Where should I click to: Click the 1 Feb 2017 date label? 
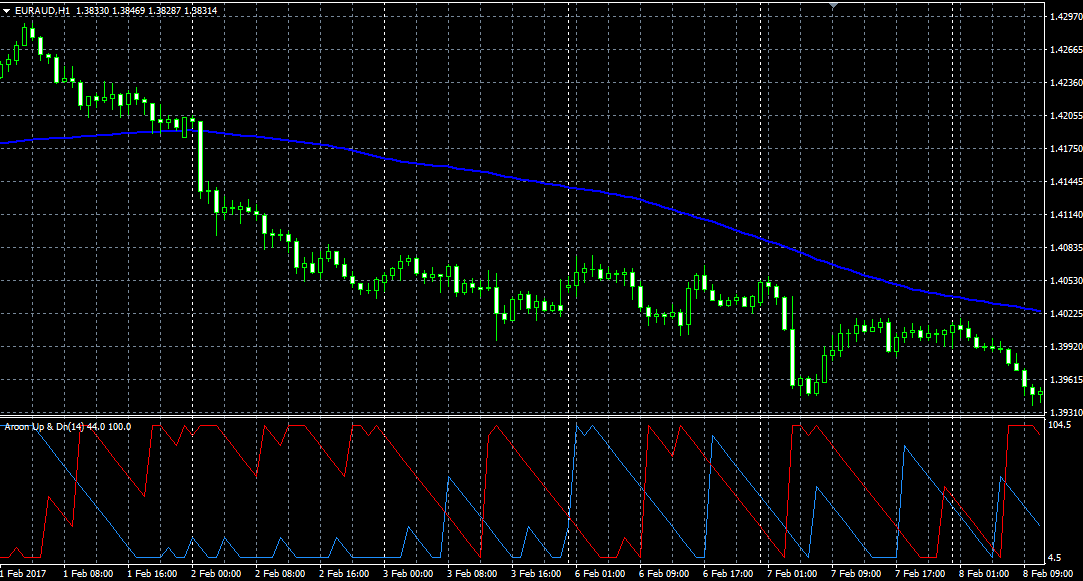(22, 574)
